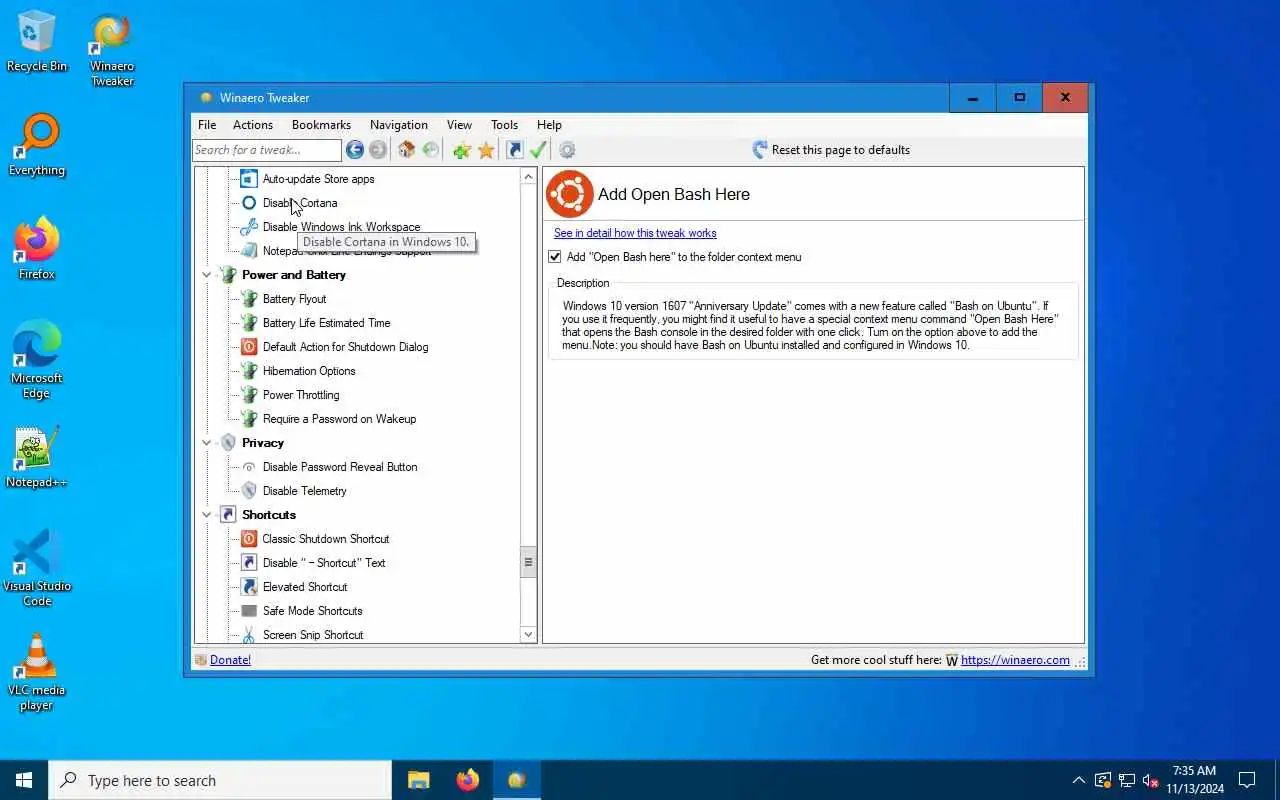Collapse the Power and Battery group
This screenshot has height=800, width=1280.
coord(207,275)
